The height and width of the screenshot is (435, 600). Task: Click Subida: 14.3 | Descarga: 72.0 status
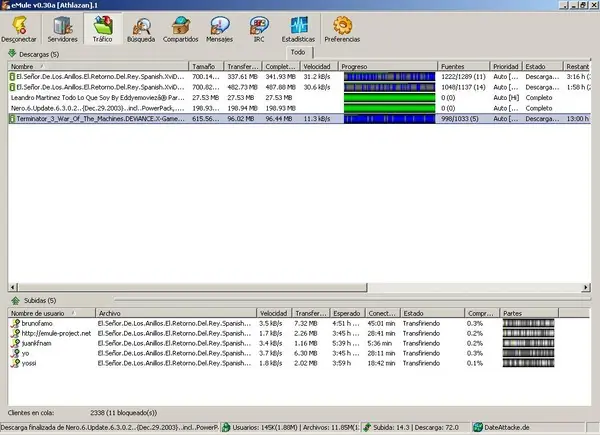416,427
